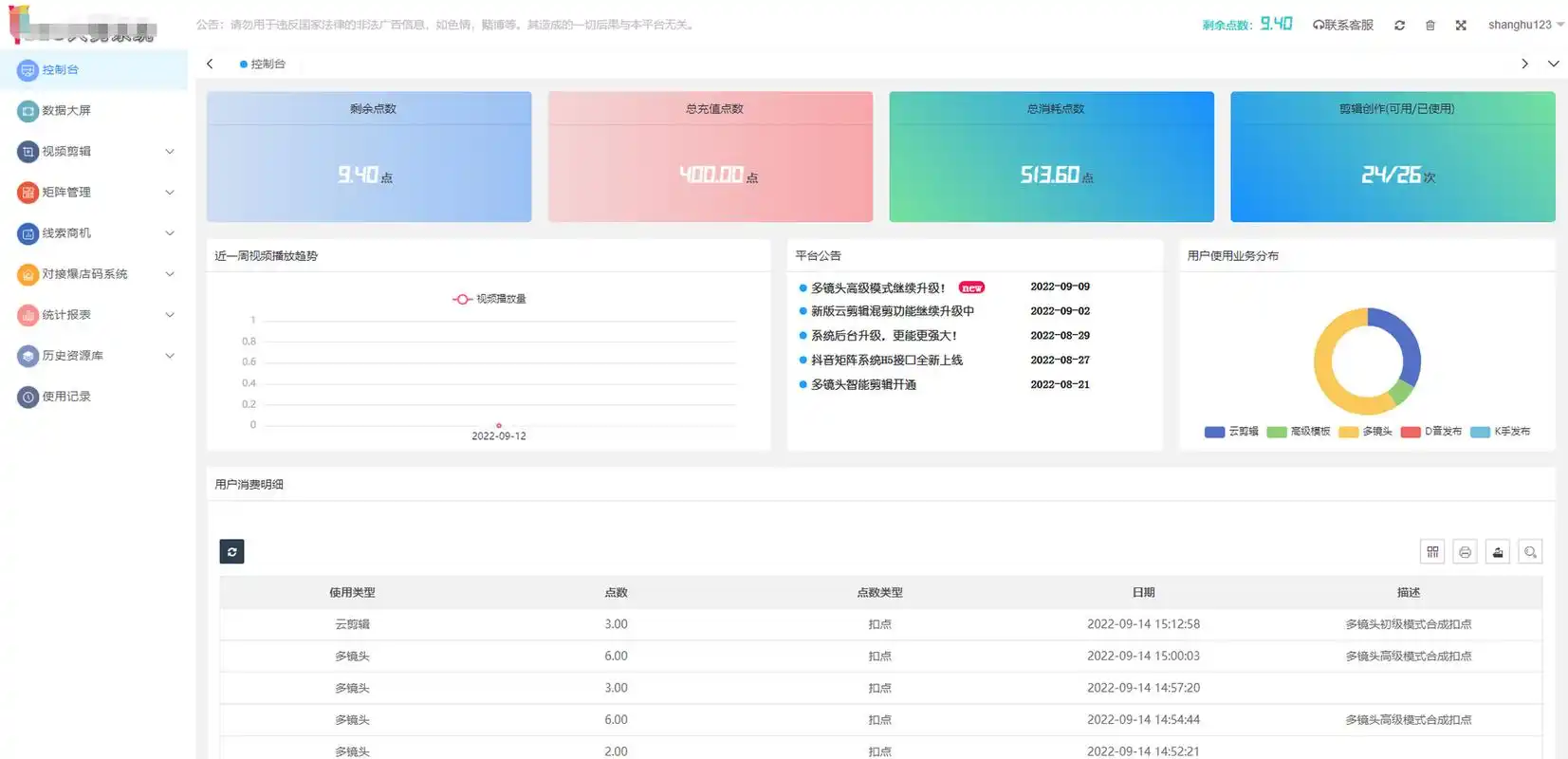Click the 线索商机 sidebar icon
The height and width of the screenshot is (759, 1568).
28,233
